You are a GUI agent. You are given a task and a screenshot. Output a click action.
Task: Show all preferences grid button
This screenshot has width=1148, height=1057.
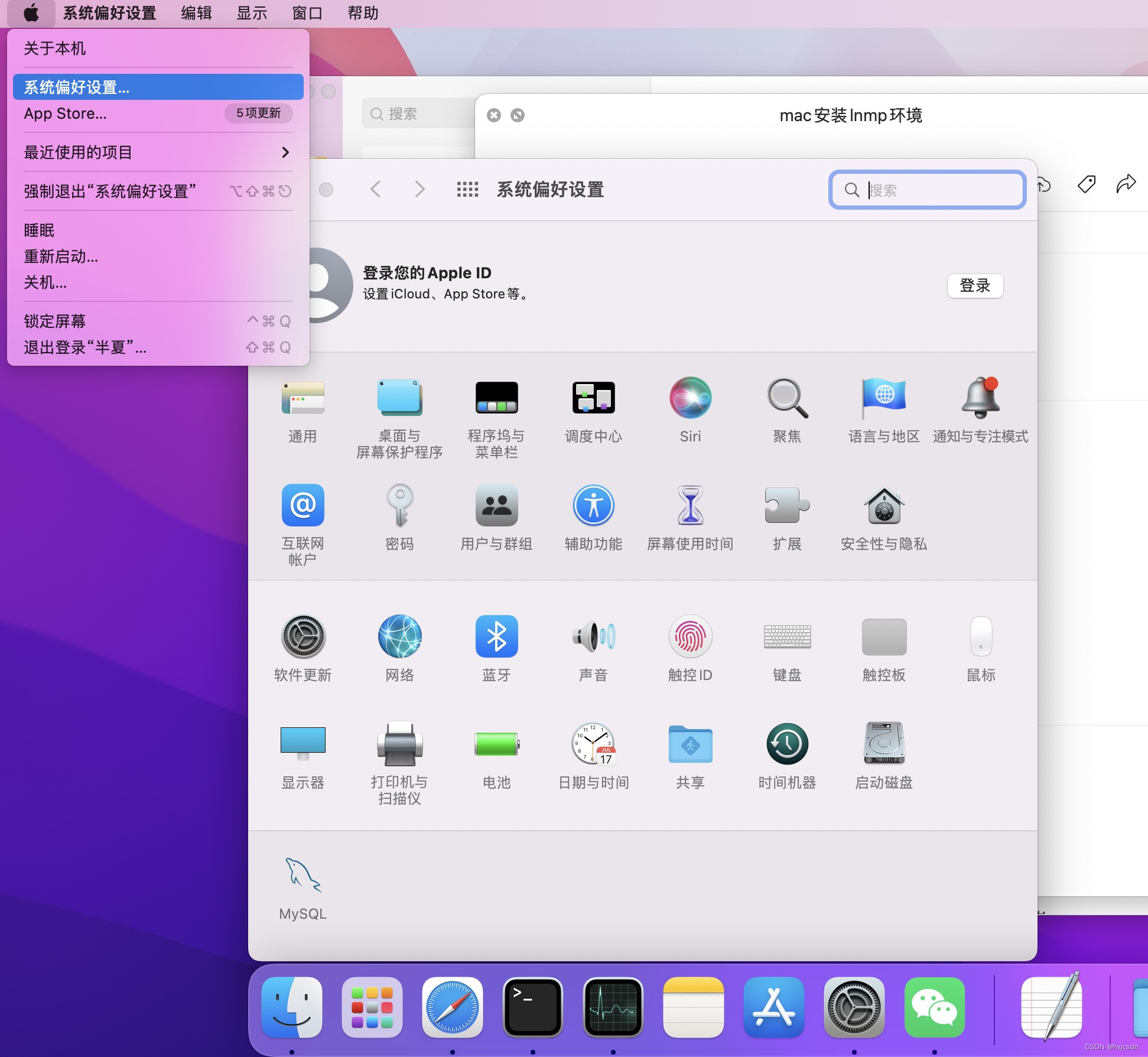click(467, 190)
